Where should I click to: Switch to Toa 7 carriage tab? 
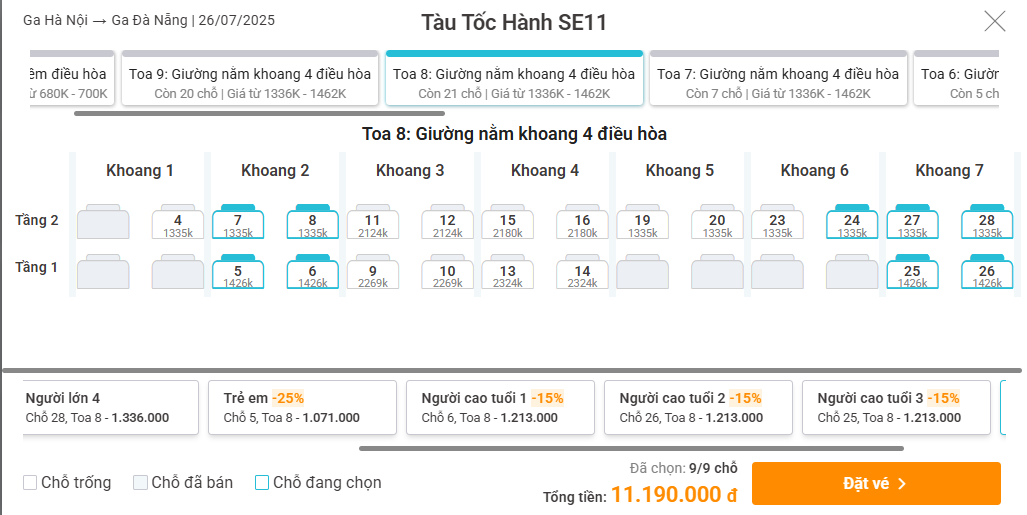tap(778, 78)
